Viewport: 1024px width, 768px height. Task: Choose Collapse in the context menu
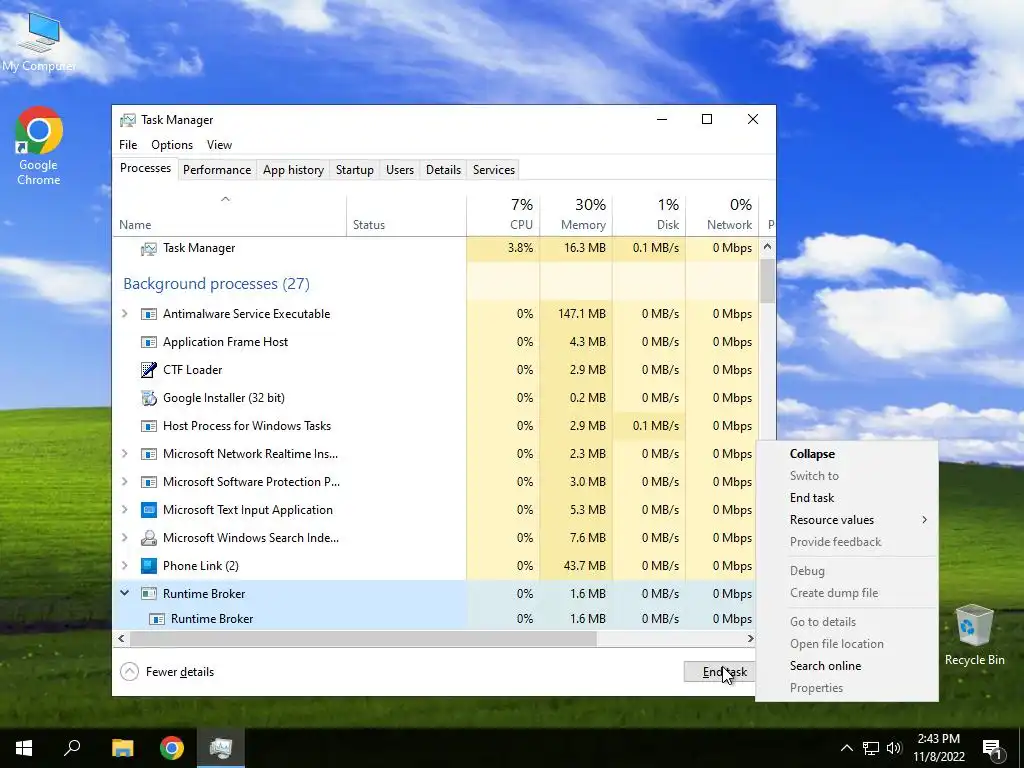coord(846,454)
